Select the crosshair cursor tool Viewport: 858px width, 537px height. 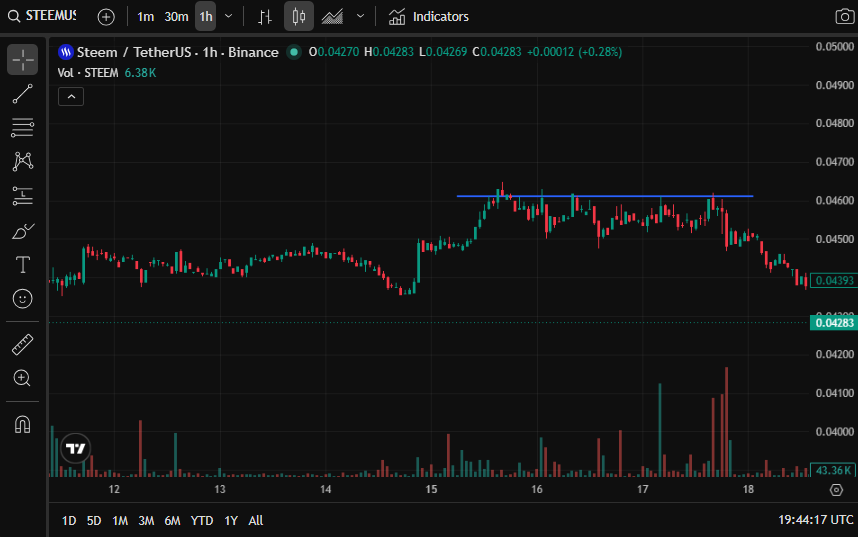[22, 60]
